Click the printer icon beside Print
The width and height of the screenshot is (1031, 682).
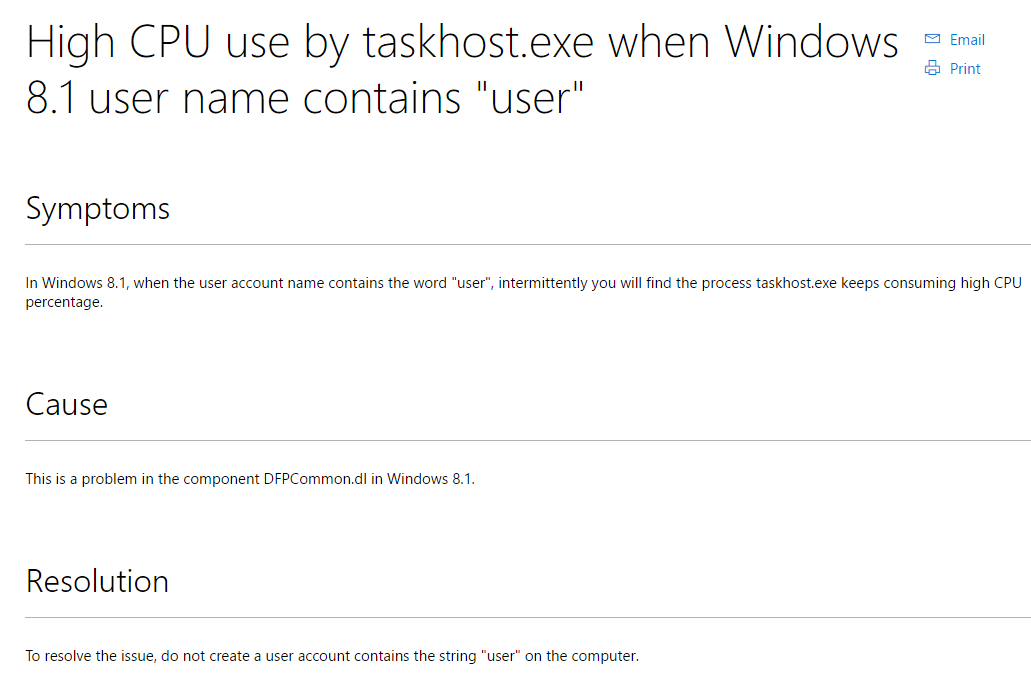(x=932, y=68)
